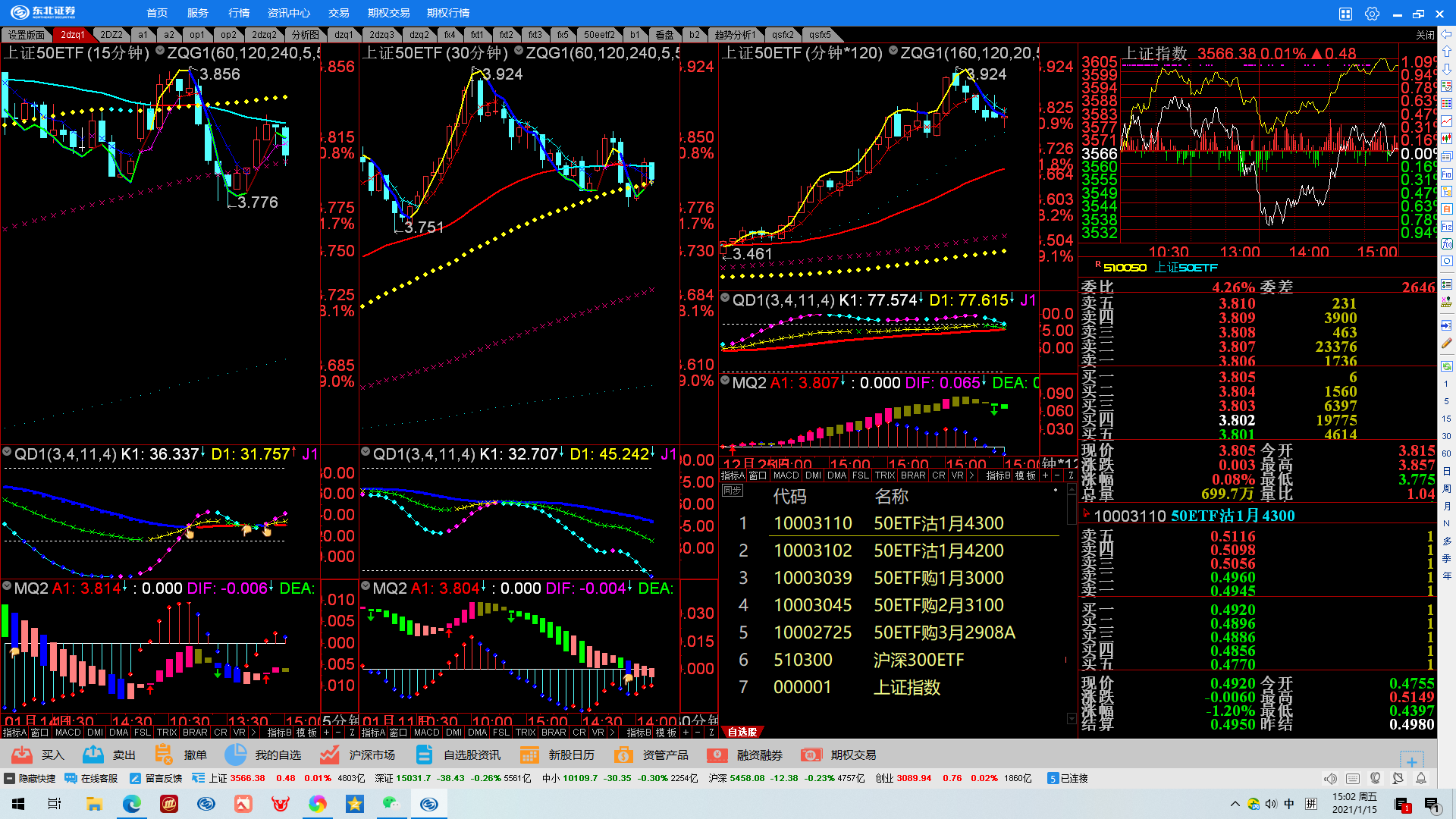Toggle the 同步 sync button
Screen dimensions: 1456x819
point(732,491)
